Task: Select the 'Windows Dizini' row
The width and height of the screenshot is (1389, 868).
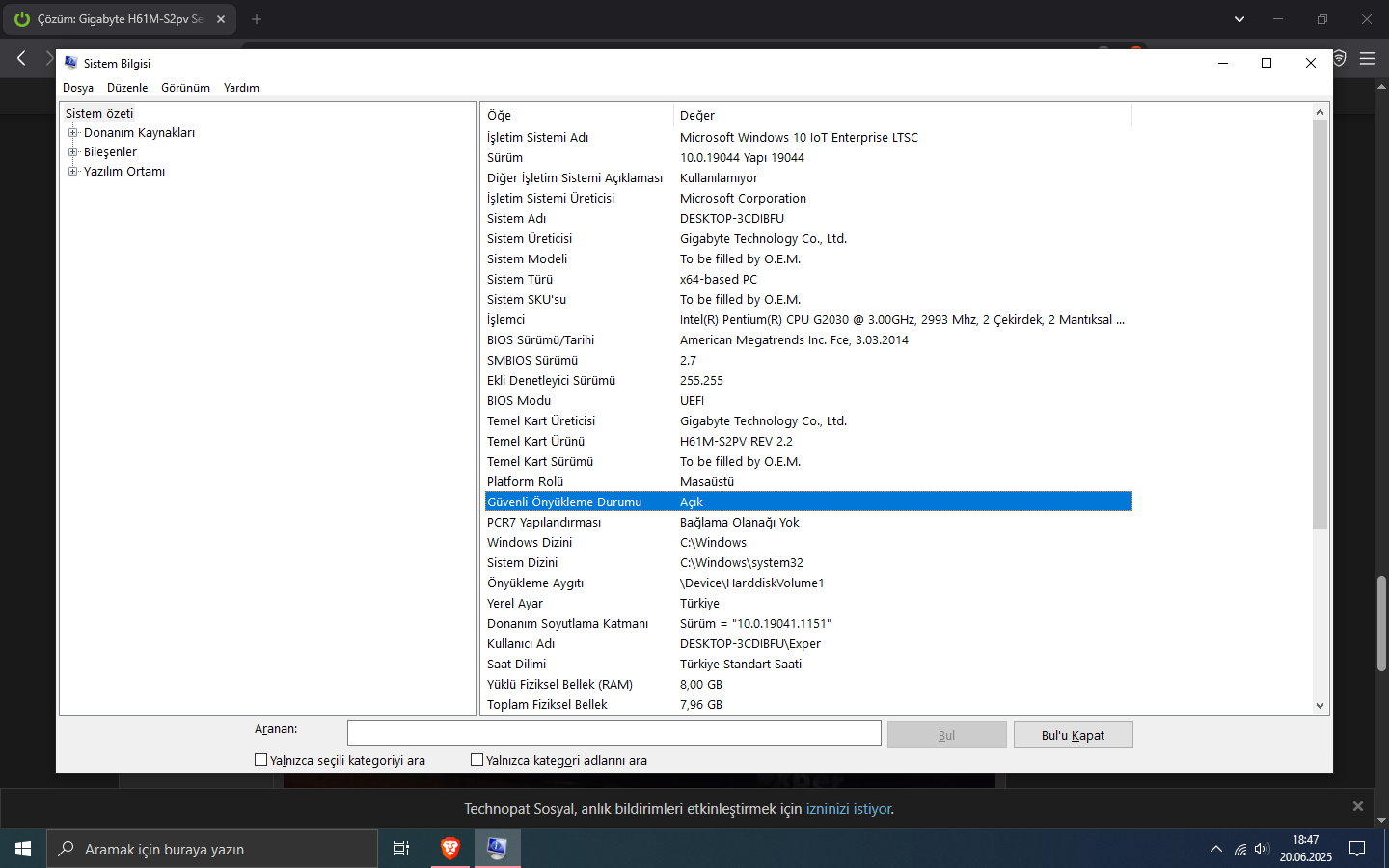Action: (x=808, y=542)
